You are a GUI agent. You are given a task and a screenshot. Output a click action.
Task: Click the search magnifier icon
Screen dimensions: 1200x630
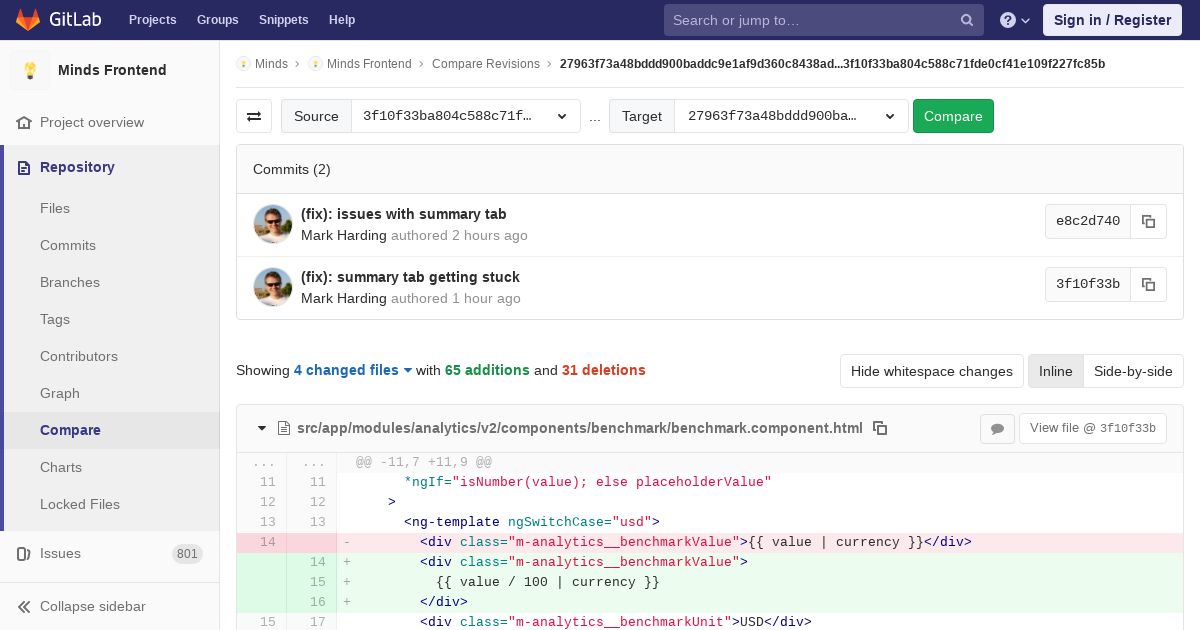(x=966, y=20)
